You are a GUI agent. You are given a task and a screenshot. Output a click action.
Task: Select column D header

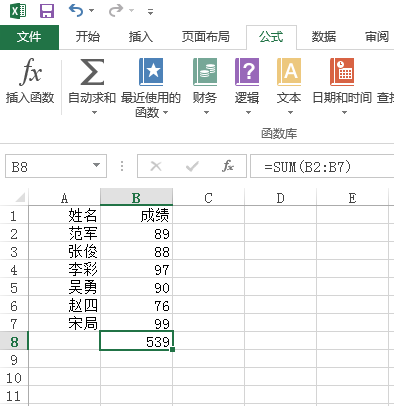(x=280, y=198)
